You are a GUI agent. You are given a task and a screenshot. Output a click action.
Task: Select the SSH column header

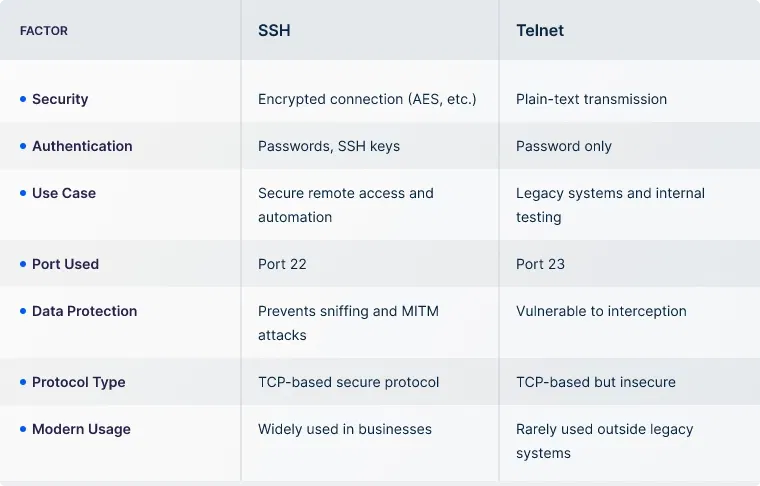pyautogui.click(x=274, y=31)
